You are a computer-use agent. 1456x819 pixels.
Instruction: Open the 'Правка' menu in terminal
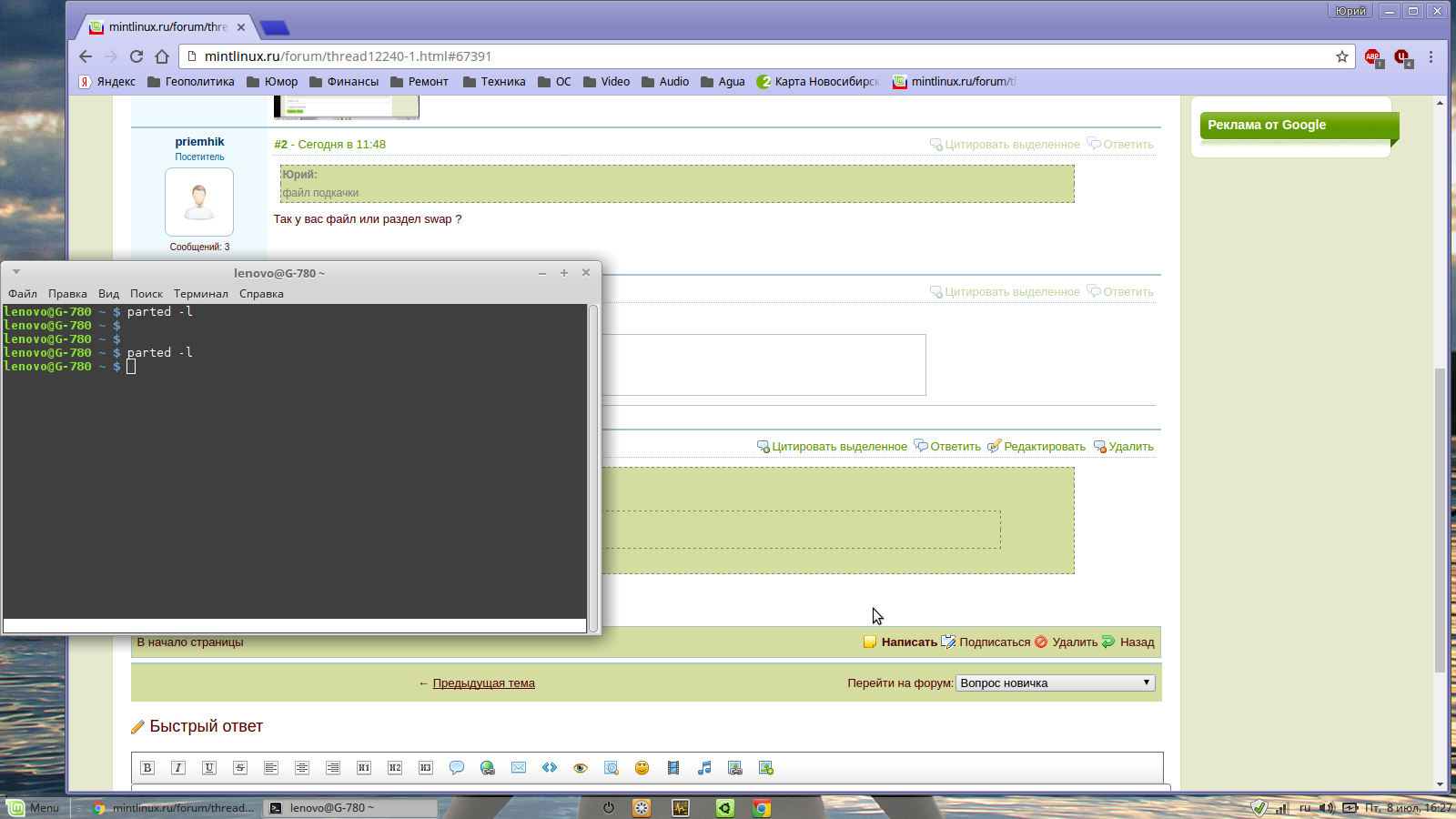click(x=67, y=294)
